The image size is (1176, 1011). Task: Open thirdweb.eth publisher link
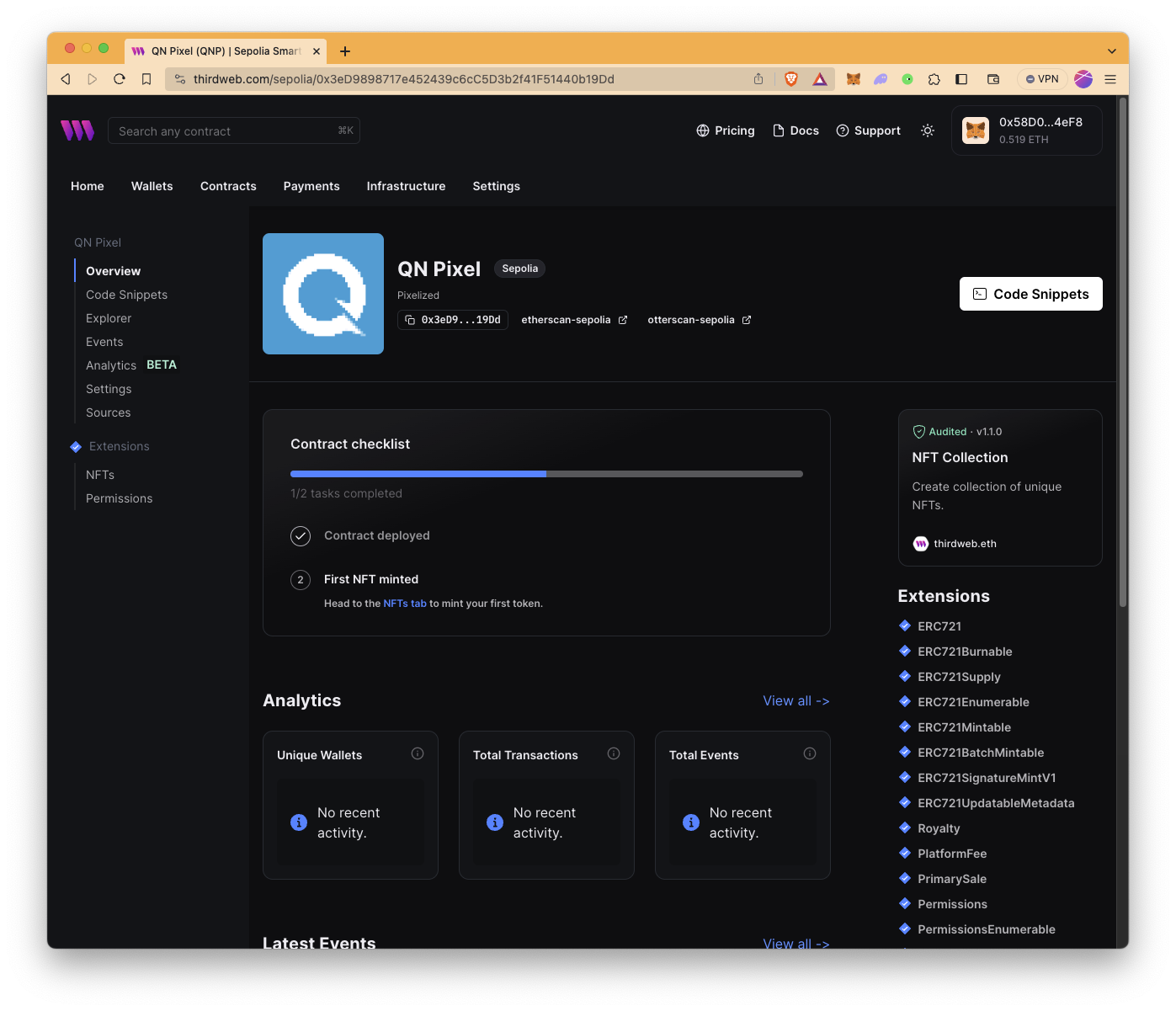click(x=955, y=544)
